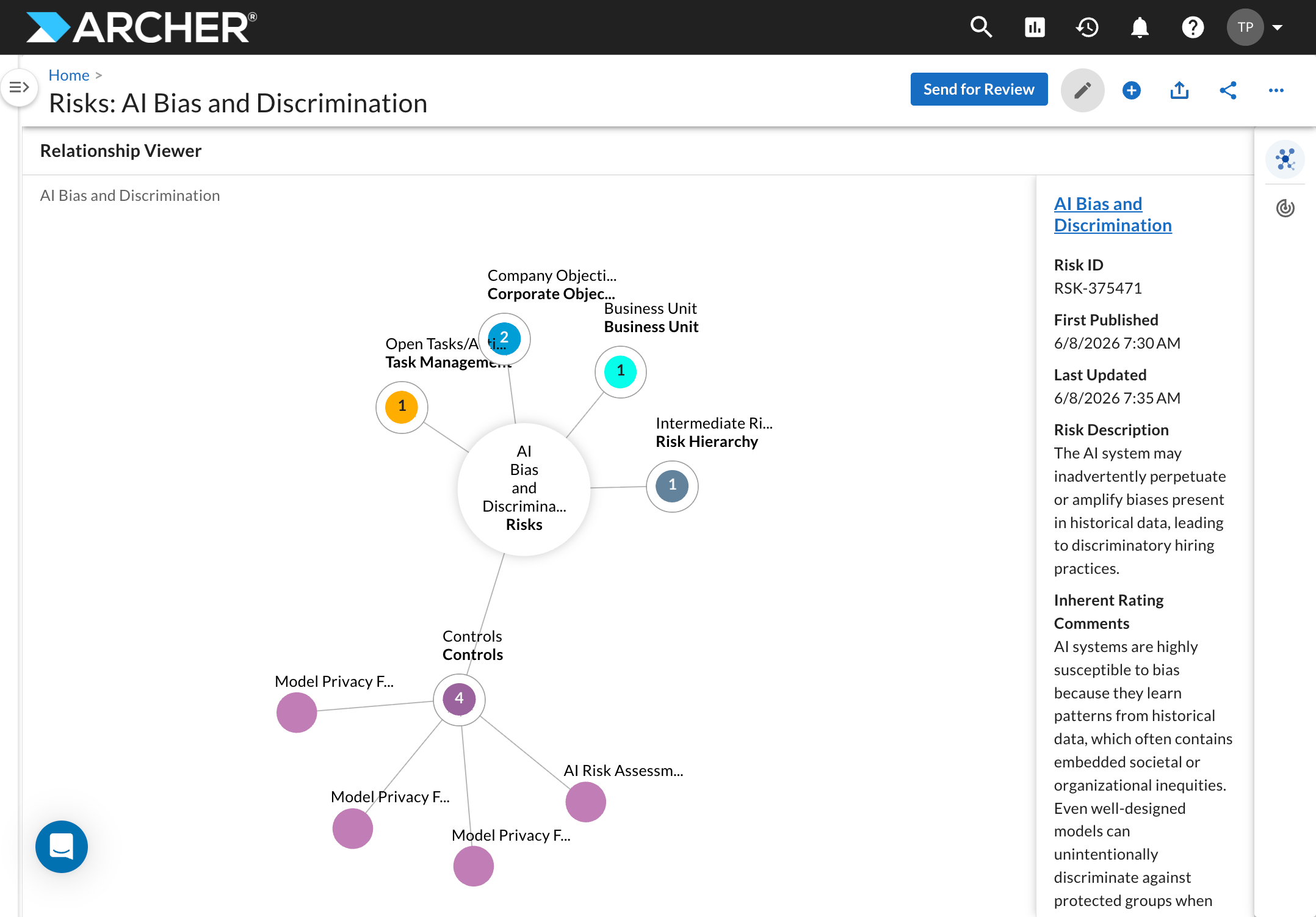The image size is (1316, 917).
Task: Open the reports chart icon
Action: 1035,27
